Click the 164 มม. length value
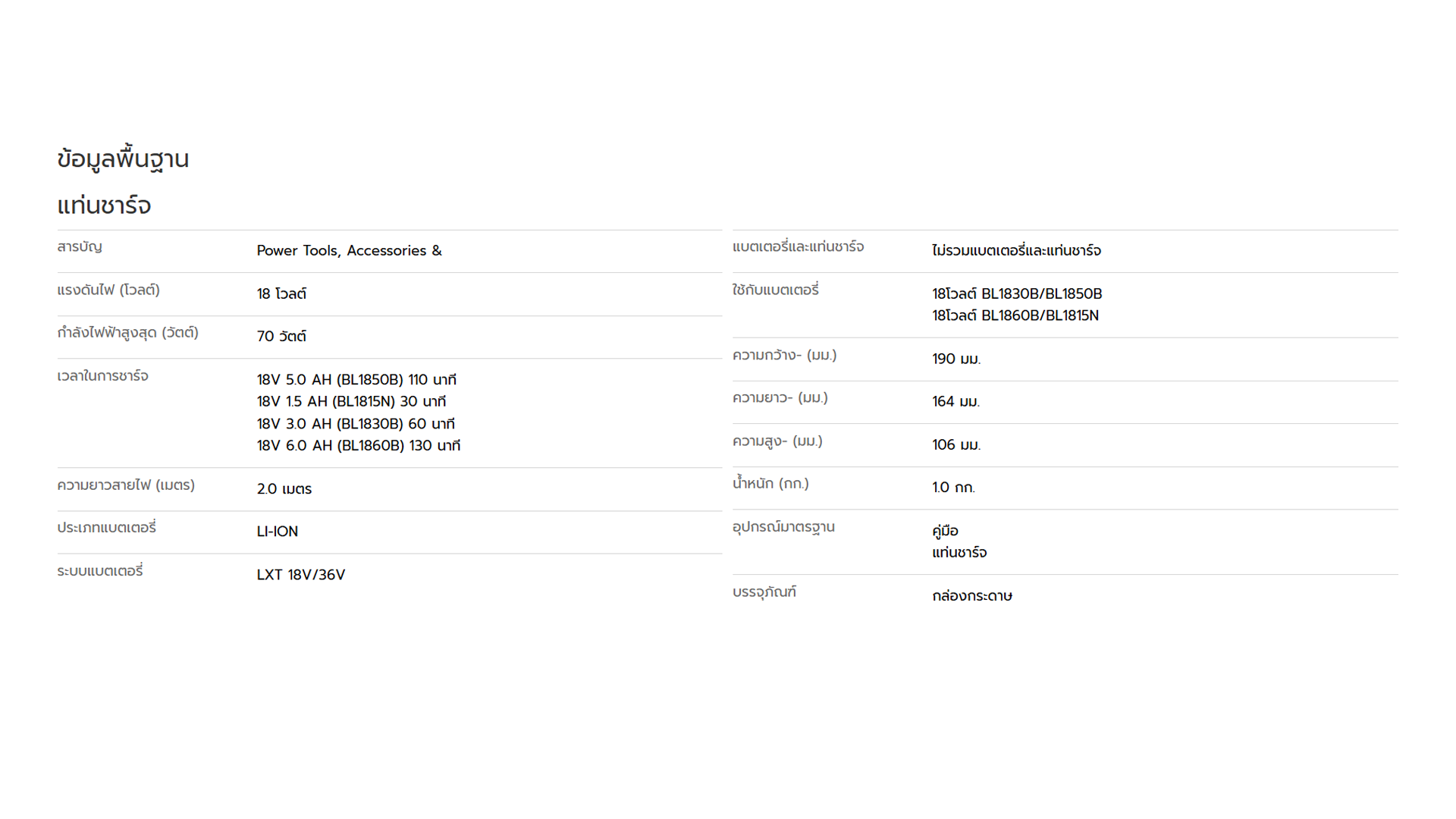 (955, 402)
